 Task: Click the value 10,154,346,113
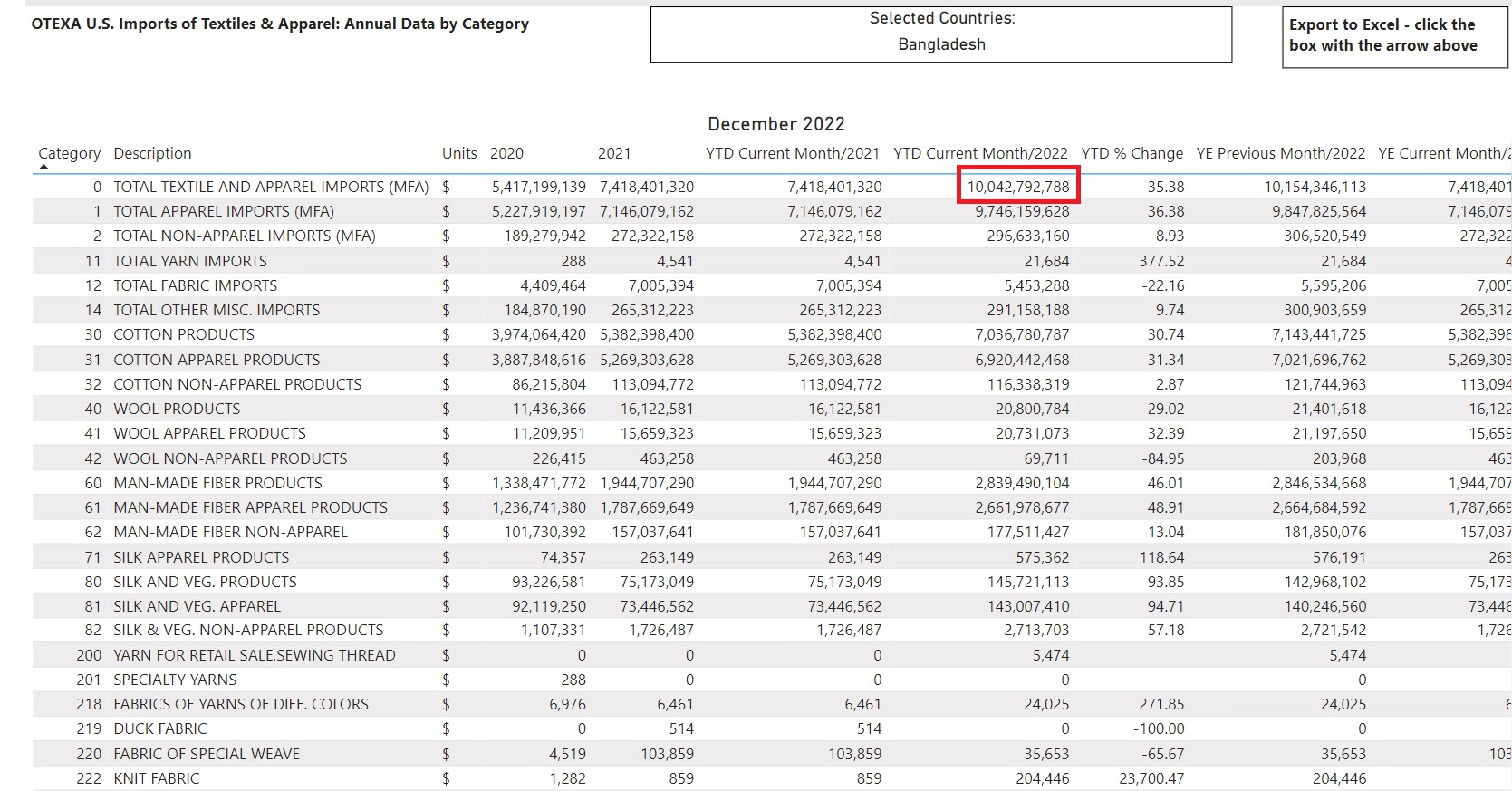point(1315,187)
